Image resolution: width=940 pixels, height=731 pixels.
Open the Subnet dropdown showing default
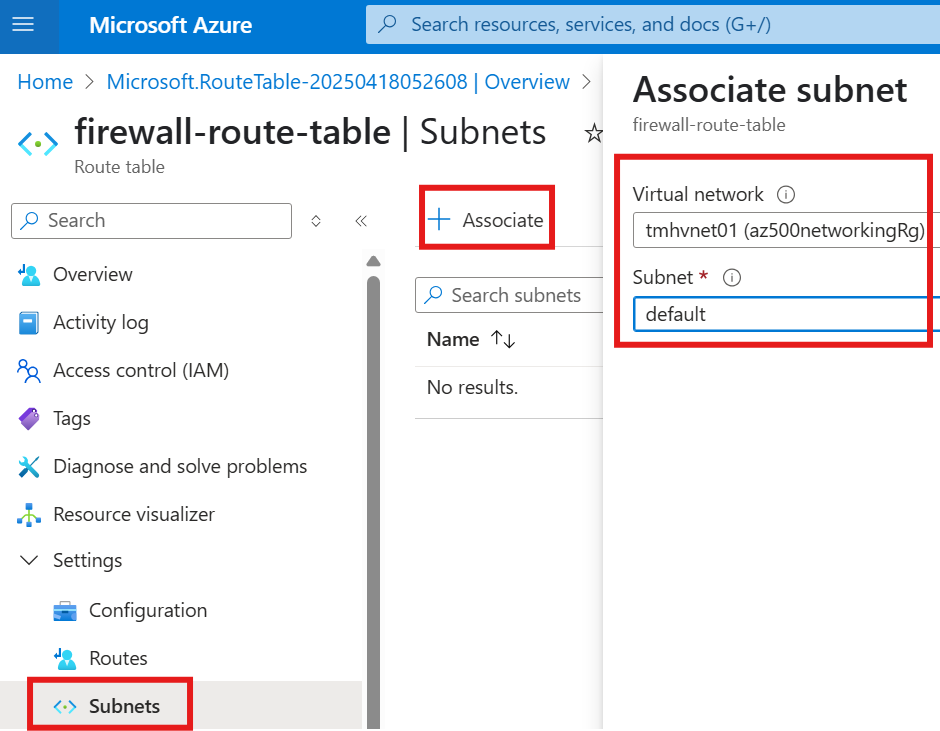pos(786,314)
